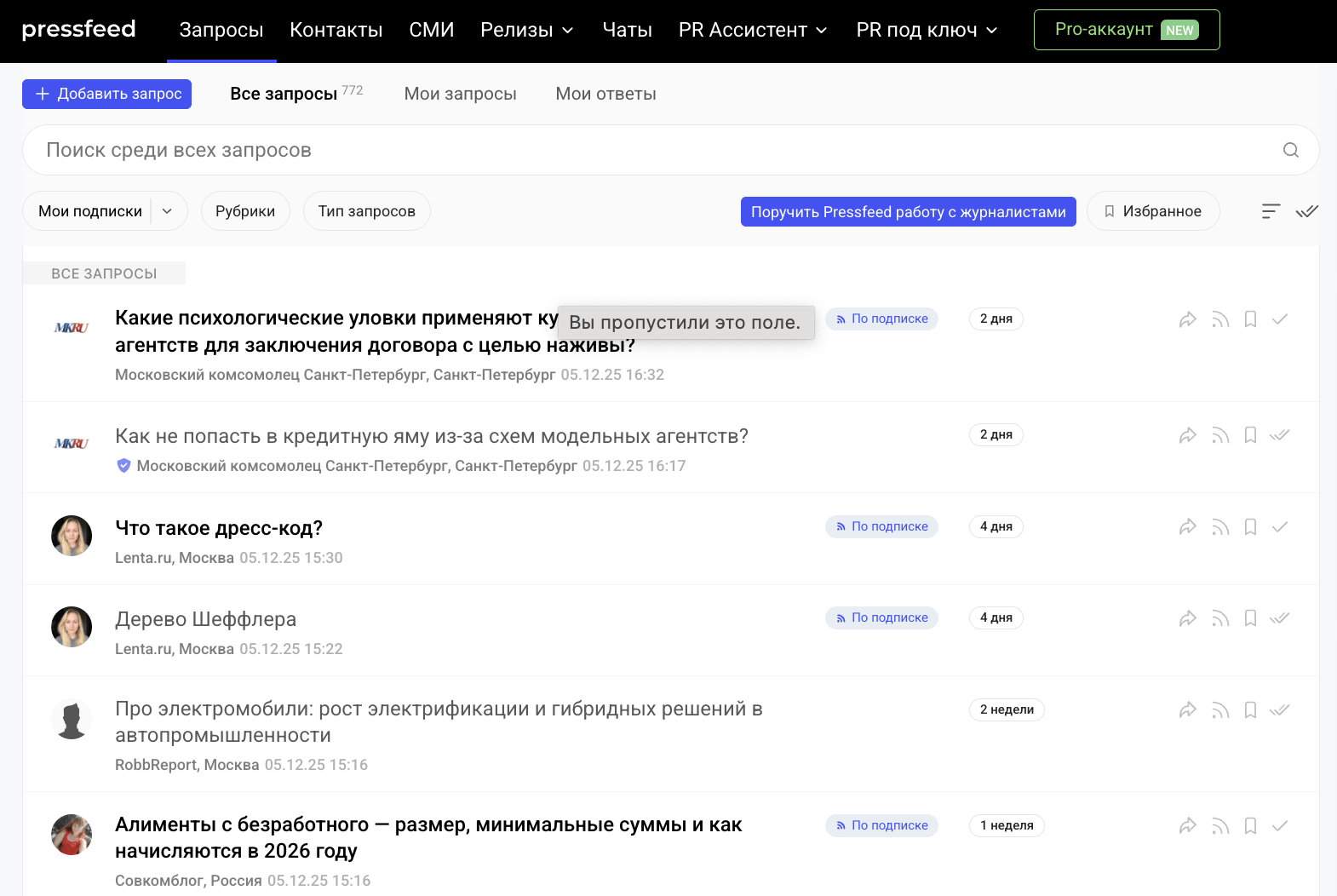Share the credit pit model agencies request
This screenshot has width=1337, height=896.
pyautogui.click(x=1187, y=436)
